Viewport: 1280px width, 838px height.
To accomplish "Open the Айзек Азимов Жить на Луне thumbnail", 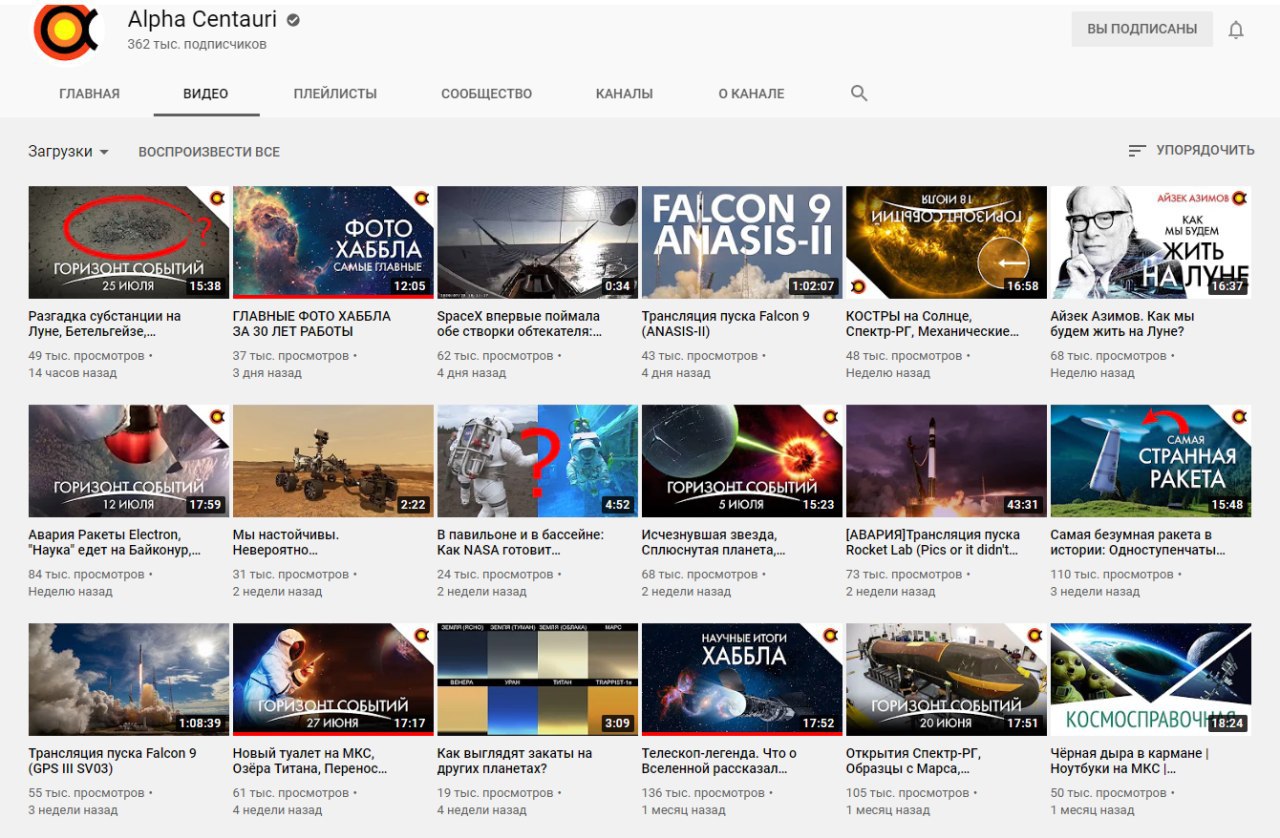I will tap(1151, 242).
